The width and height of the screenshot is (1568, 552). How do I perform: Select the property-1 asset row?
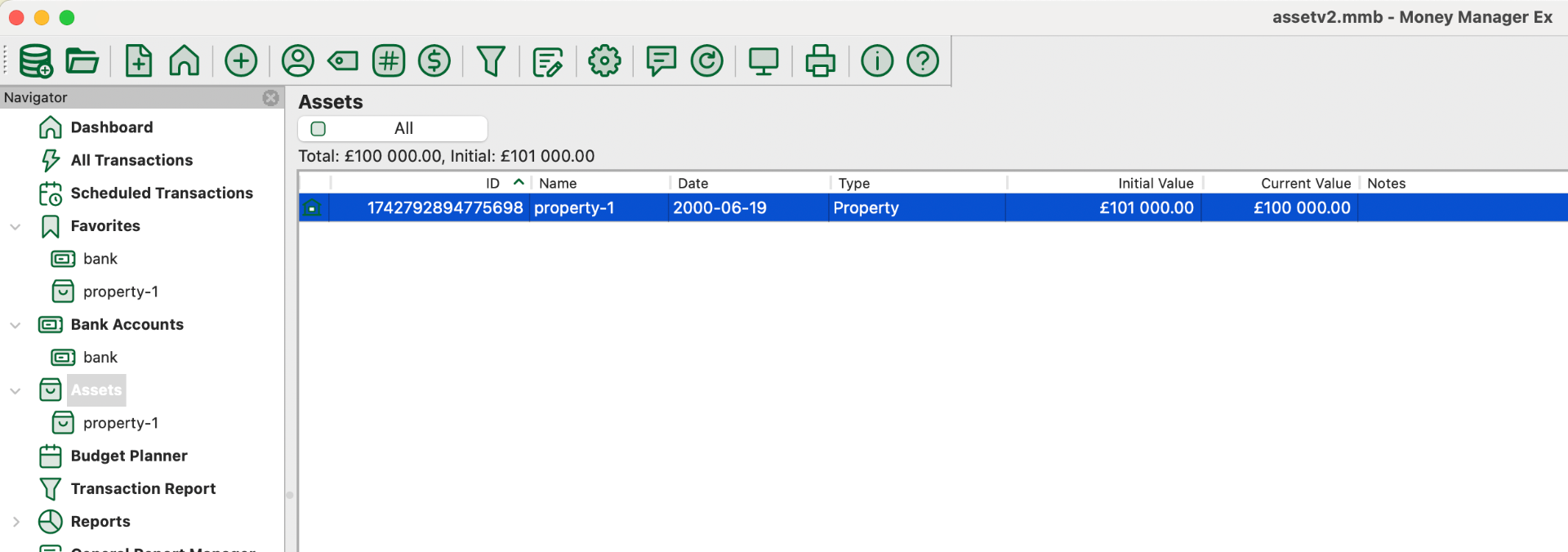point(574,208)
